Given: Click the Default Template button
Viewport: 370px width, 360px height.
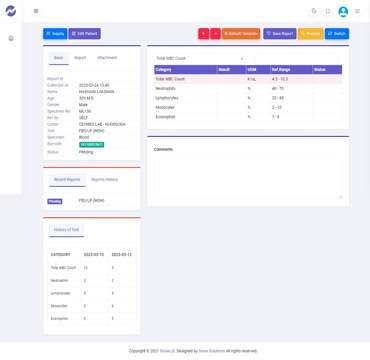Looking at the screenshot, I should point(241,34).
